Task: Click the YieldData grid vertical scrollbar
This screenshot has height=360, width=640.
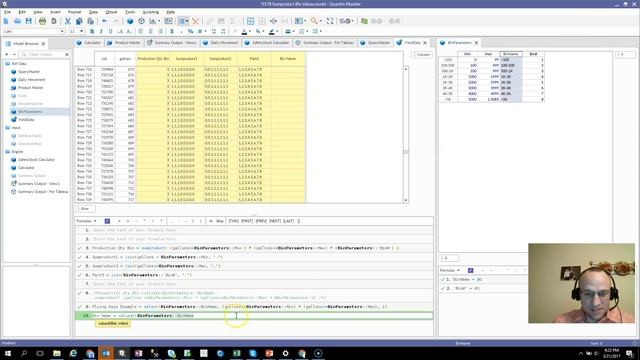Action: coord(406,135)
